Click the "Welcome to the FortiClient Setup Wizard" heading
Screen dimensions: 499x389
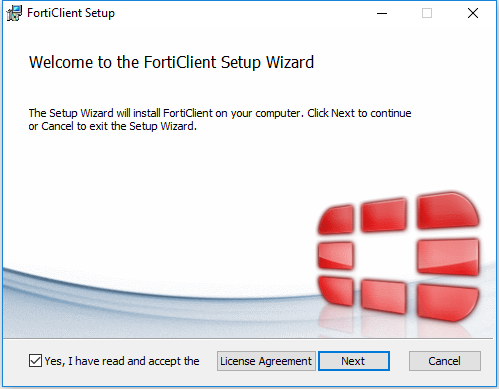click(x=172, y=62)
